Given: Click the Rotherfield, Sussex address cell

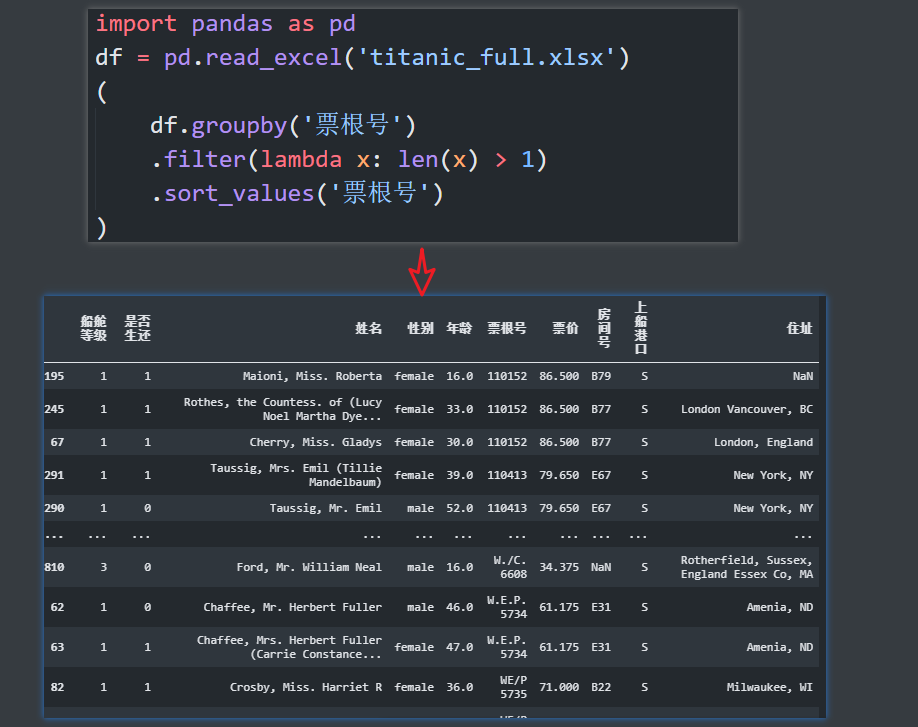Looking at the screenshot, I should coord(746,568).
